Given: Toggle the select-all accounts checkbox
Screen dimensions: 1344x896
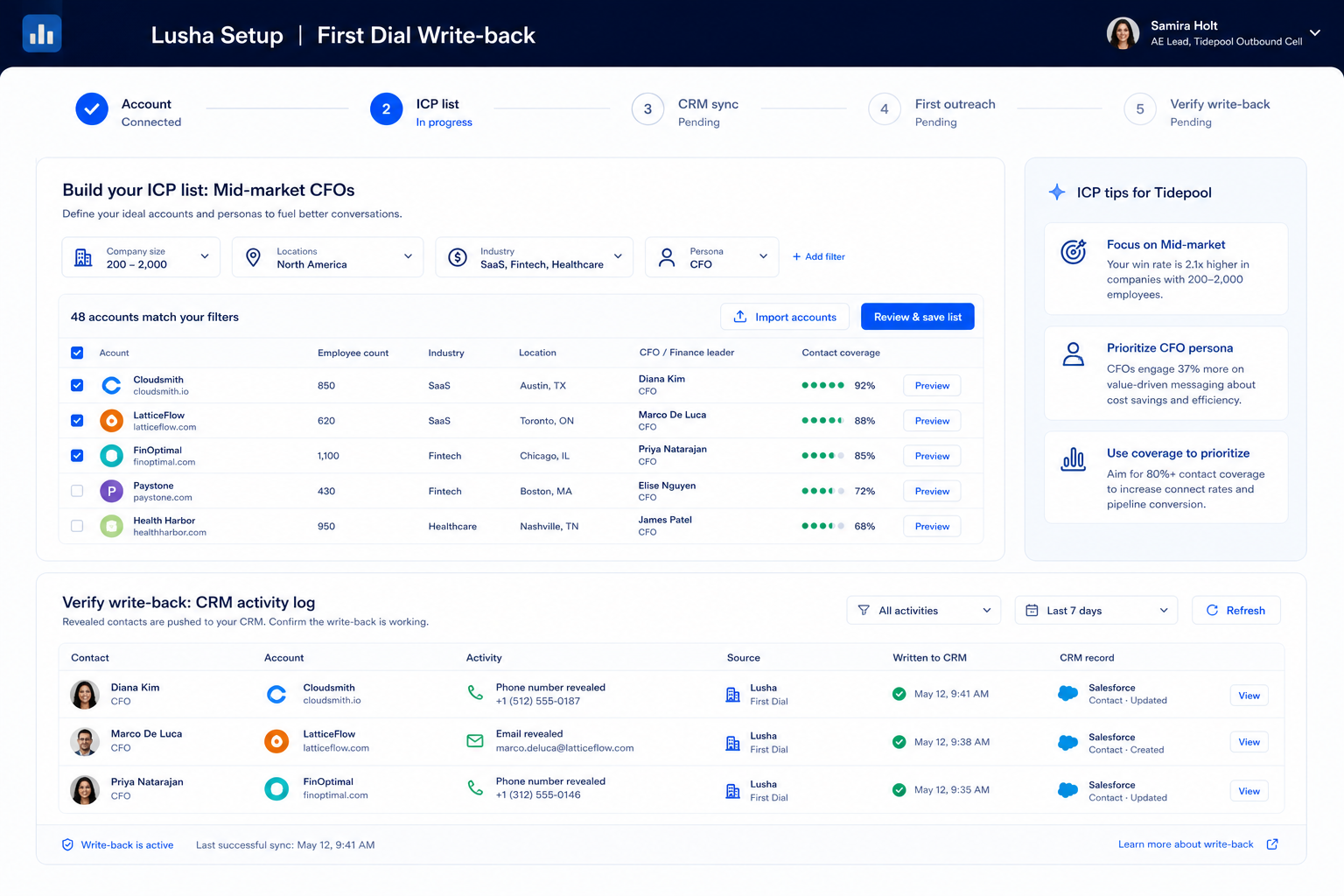Looking at the screenshot, I should coord(77,353).
